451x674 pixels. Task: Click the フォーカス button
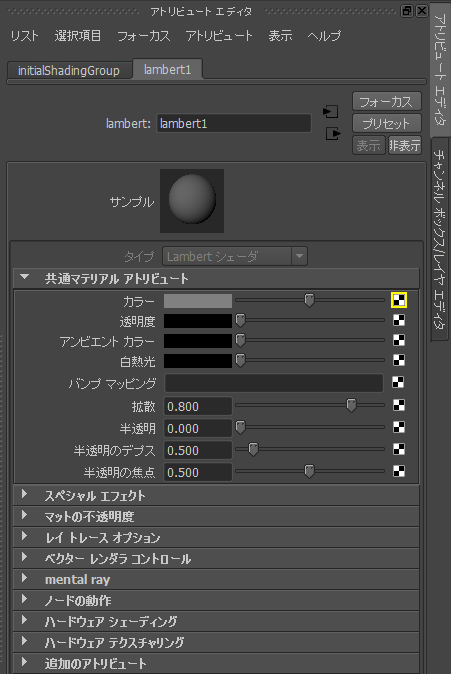pos(387,102)
